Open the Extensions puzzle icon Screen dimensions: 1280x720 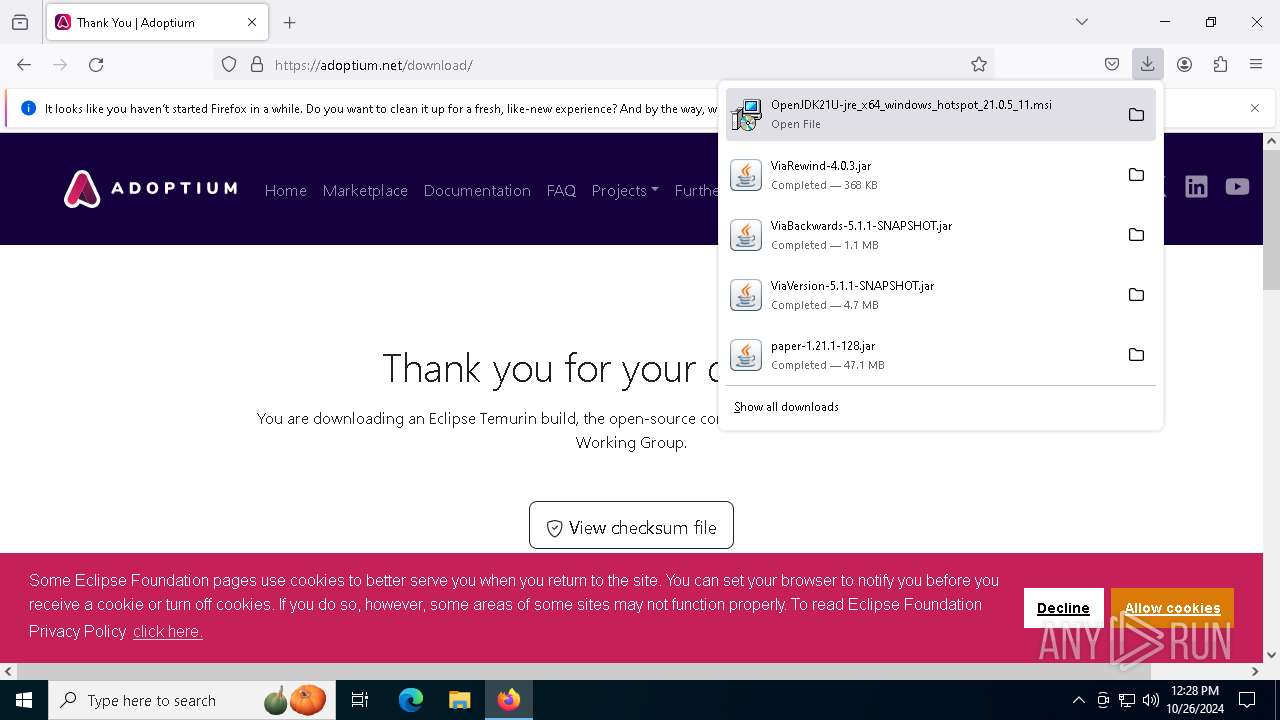(x=1220, y=65)
